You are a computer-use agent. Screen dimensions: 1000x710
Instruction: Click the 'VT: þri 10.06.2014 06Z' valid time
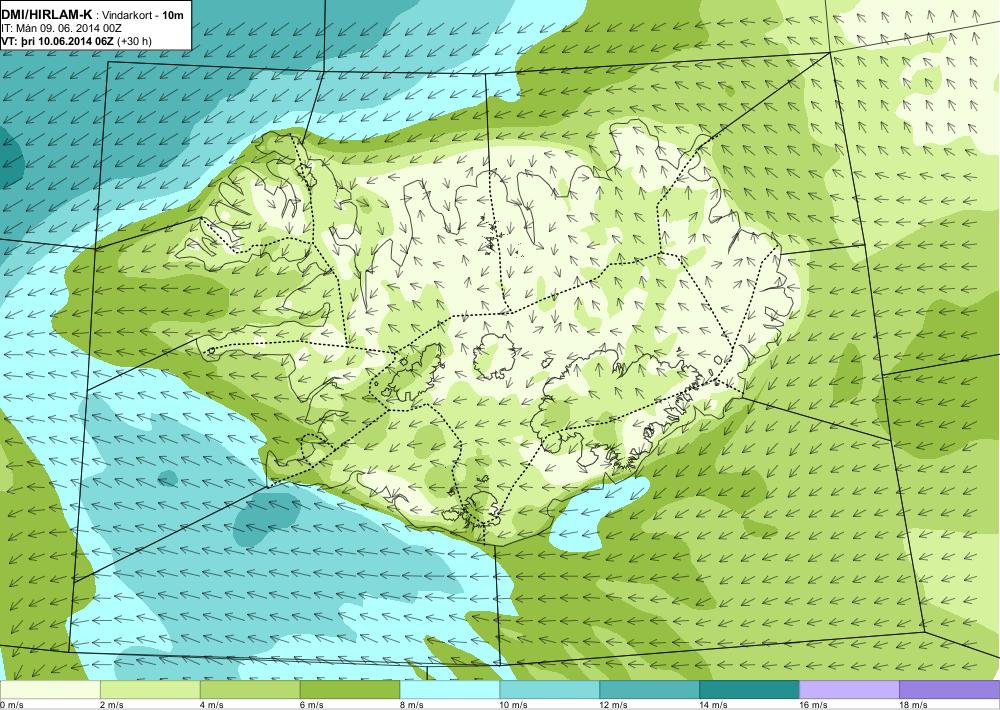(x=59, y=41)
